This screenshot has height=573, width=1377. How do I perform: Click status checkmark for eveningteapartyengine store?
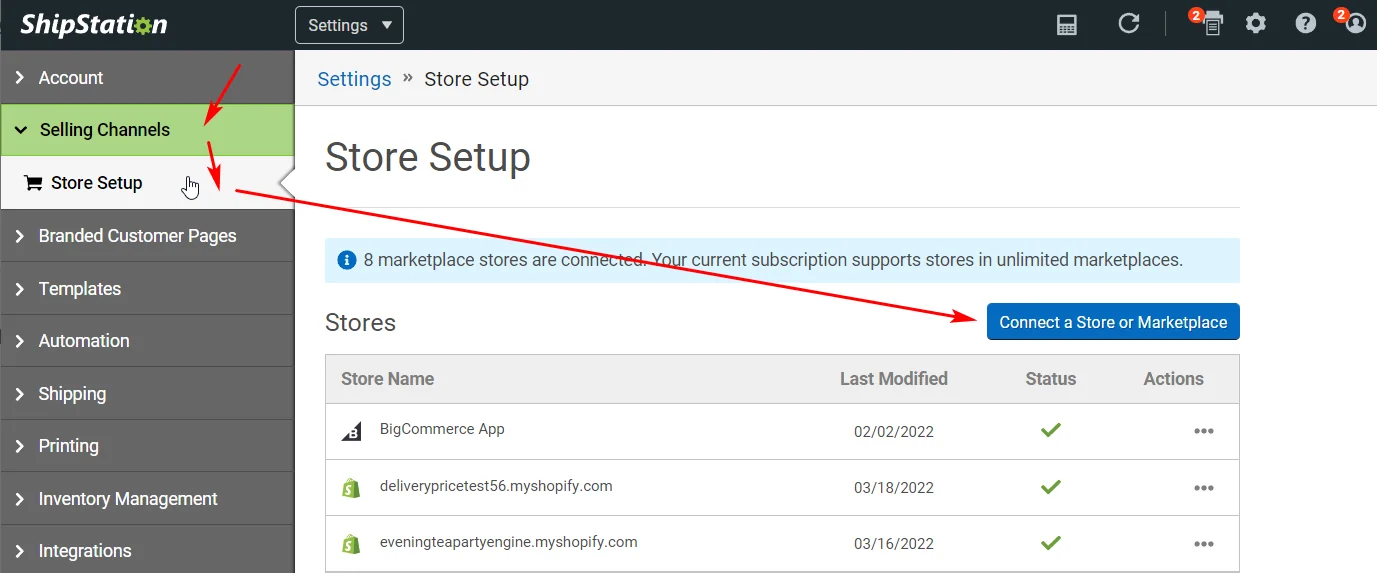click(x=1050, y=543)
